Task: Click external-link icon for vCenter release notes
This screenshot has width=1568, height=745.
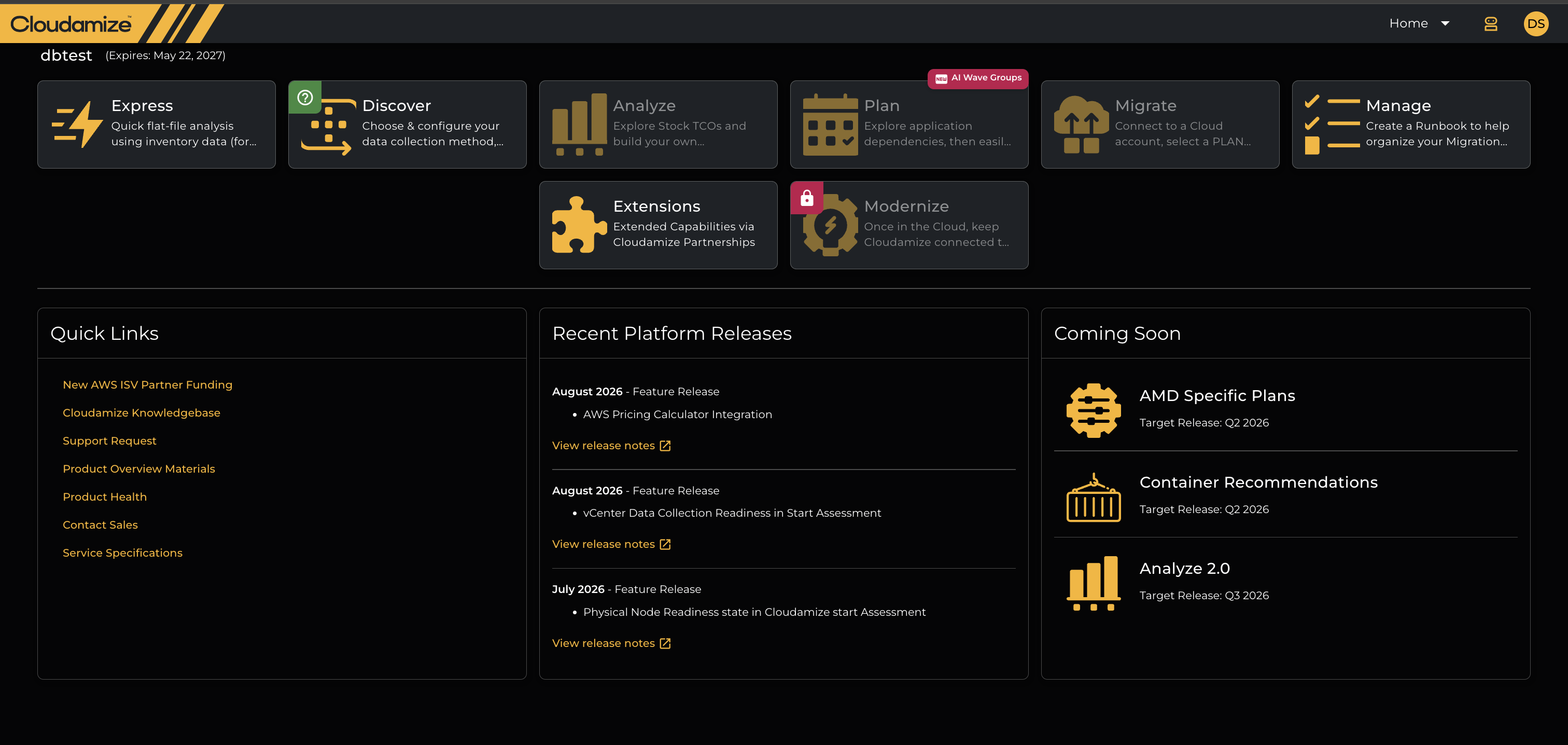Action: [665, 545]
